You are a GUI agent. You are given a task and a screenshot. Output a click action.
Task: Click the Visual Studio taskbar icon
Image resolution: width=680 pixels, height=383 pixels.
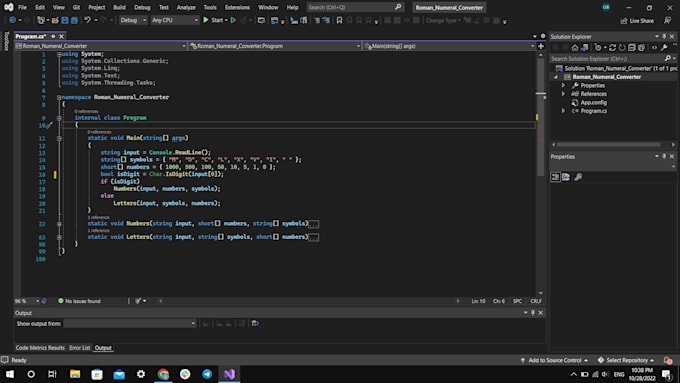click(x=229, y=374)
